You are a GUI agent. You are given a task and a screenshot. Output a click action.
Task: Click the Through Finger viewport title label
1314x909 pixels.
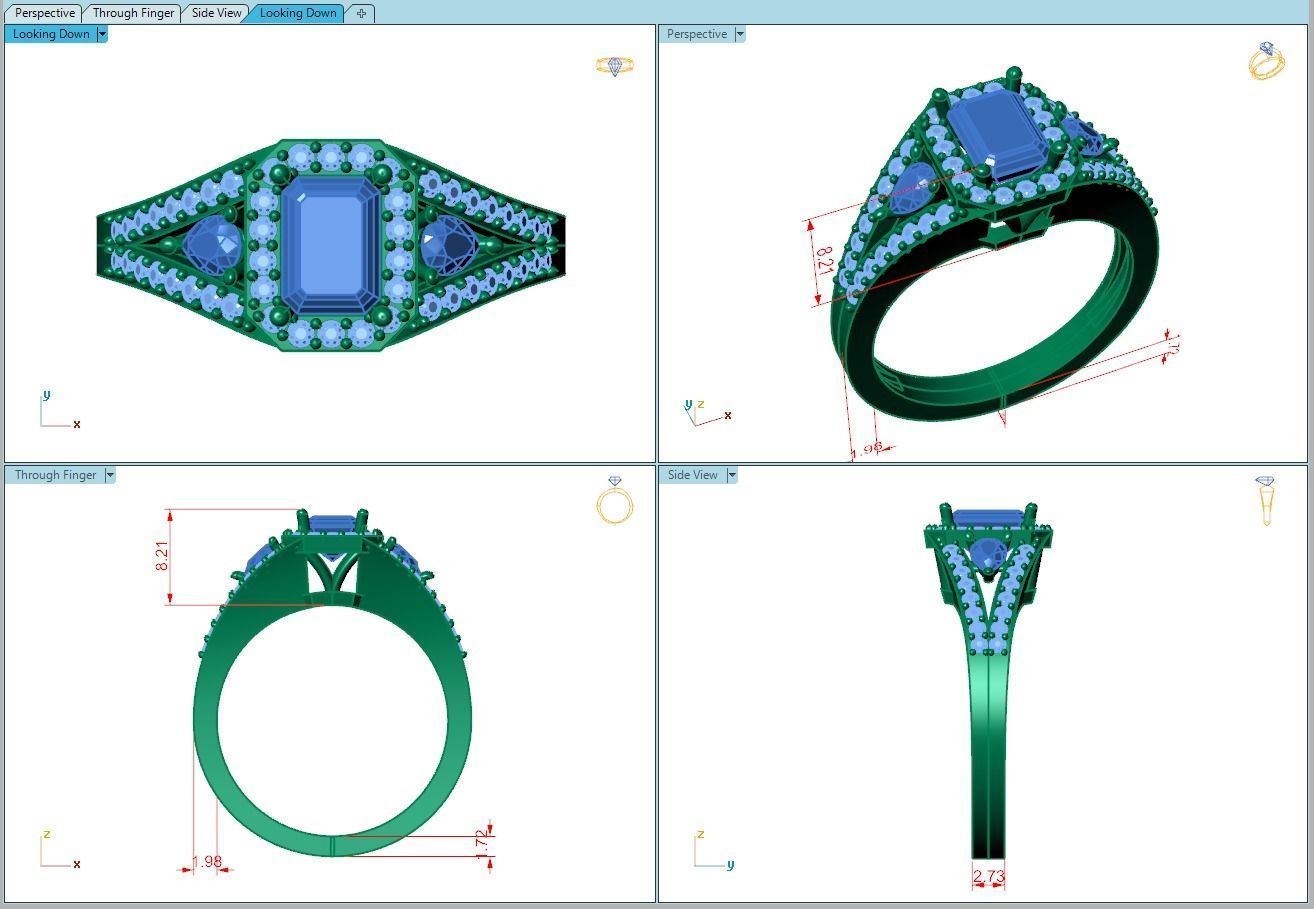tap(55, 475)
